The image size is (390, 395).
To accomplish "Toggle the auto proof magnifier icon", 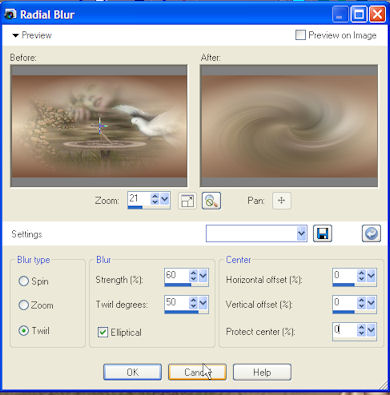I will click(x=211, y=201).
